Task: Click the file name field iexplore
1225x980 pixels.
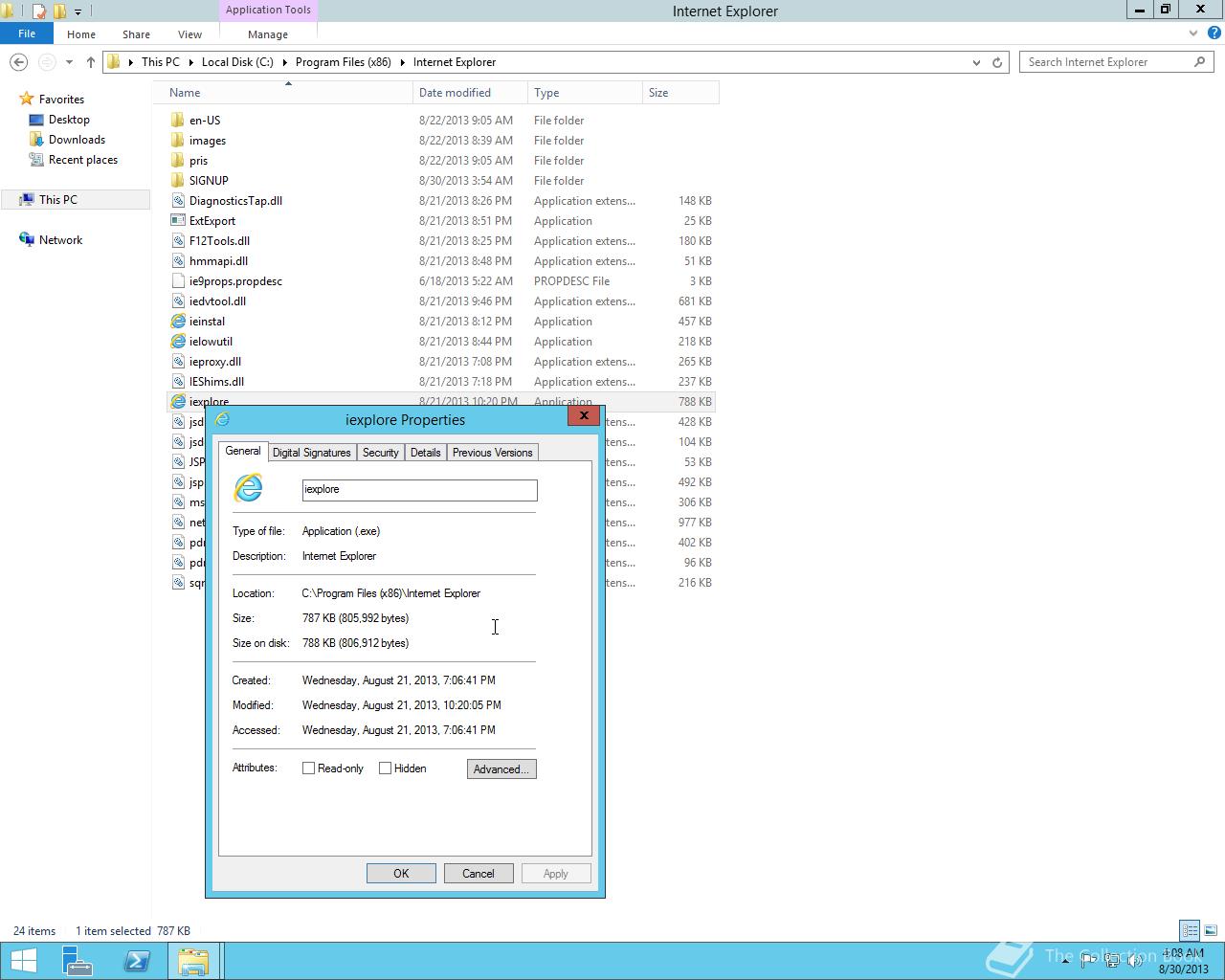Action: [419, 490]
